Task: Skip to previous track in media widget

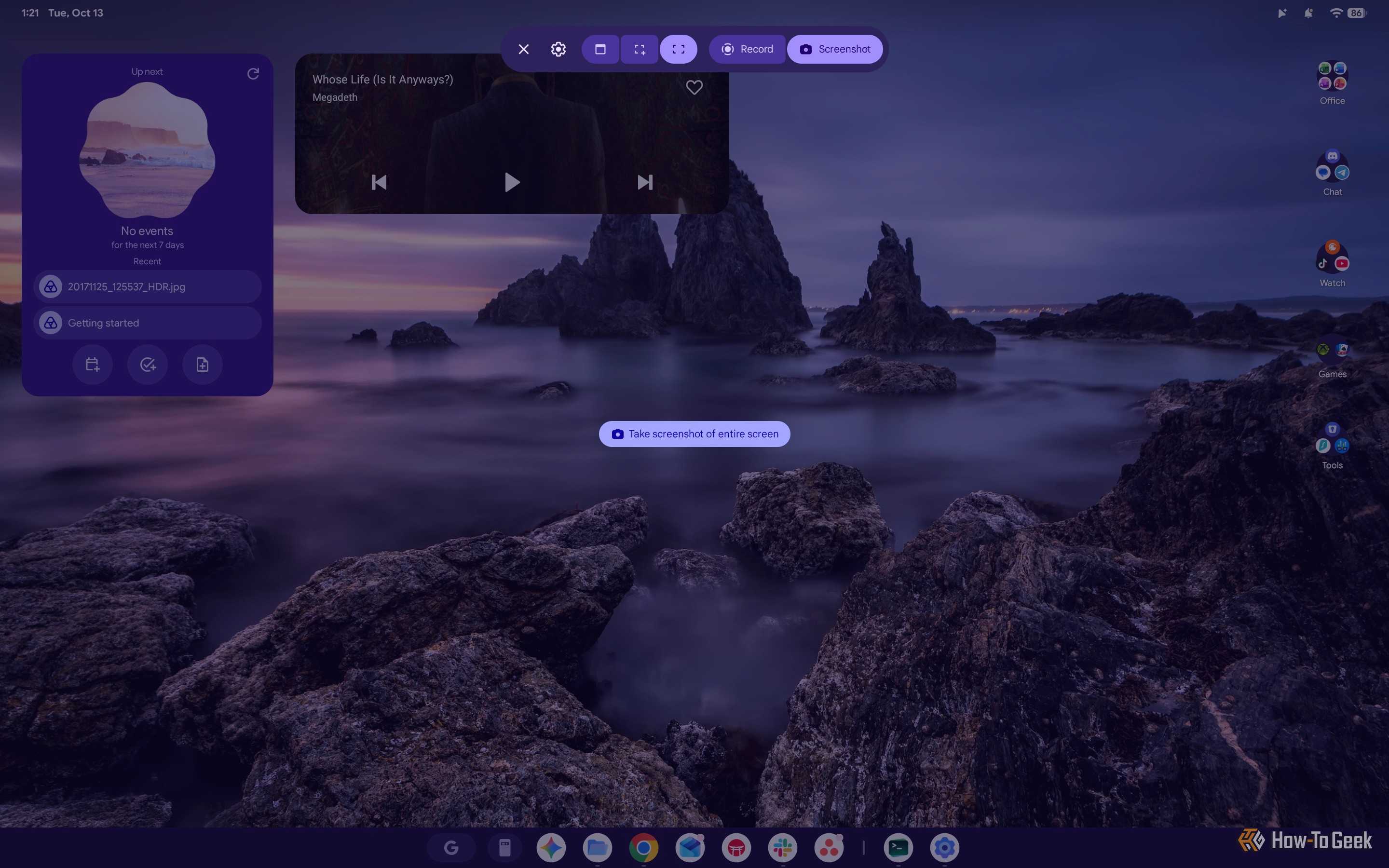Action: click(379, 183)
